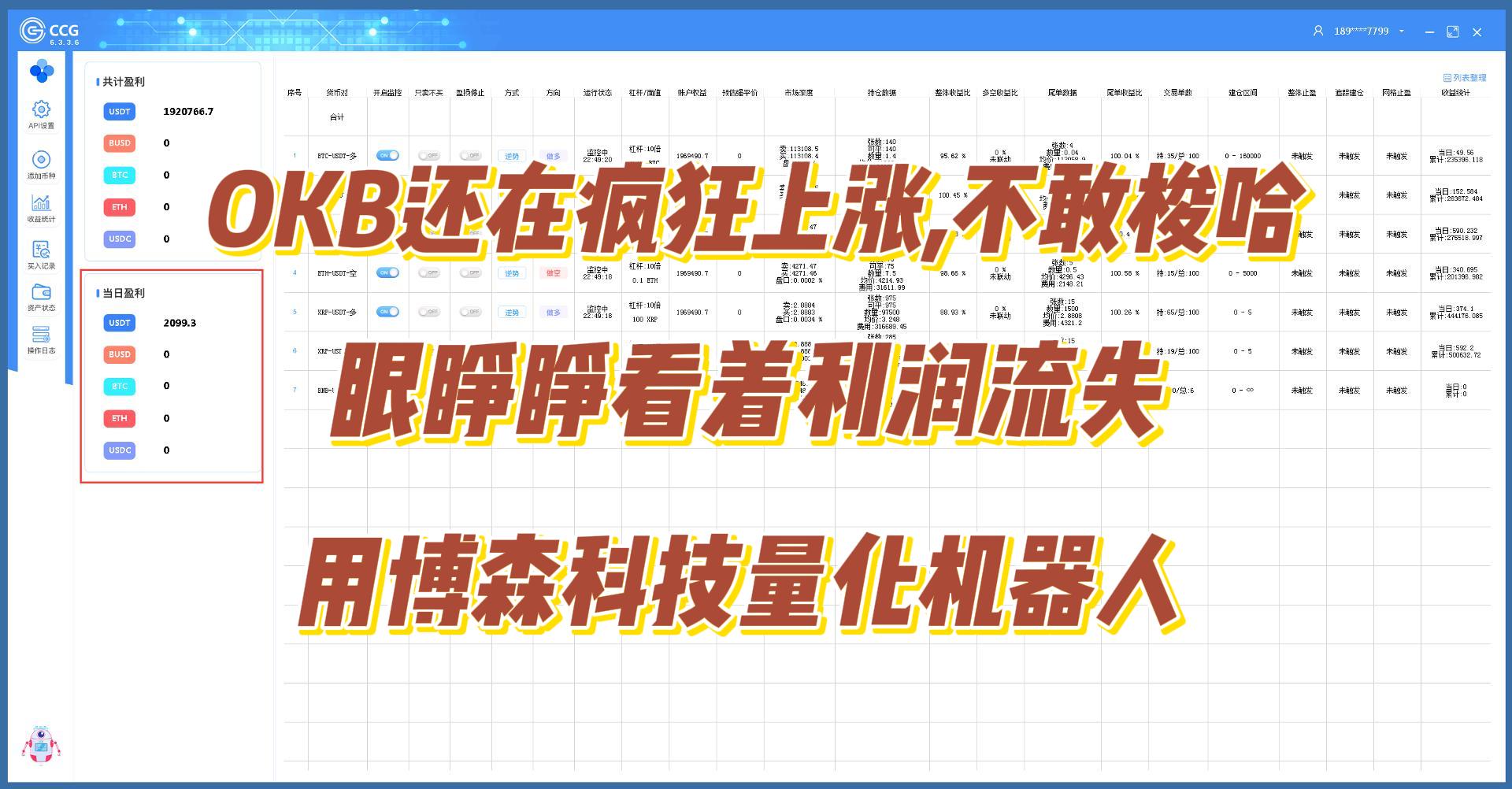Image resolution: width=1512 pixels, height=789 pixels.
Task: Click 100.58 % tail order ratio cell
Action: [1125, 273]
